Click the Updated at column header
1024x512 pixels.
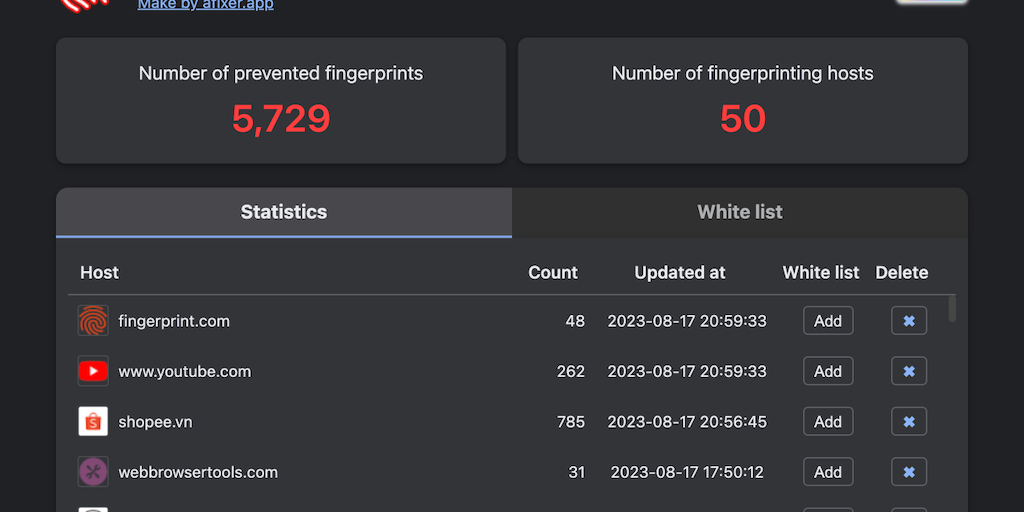point(680,272)
